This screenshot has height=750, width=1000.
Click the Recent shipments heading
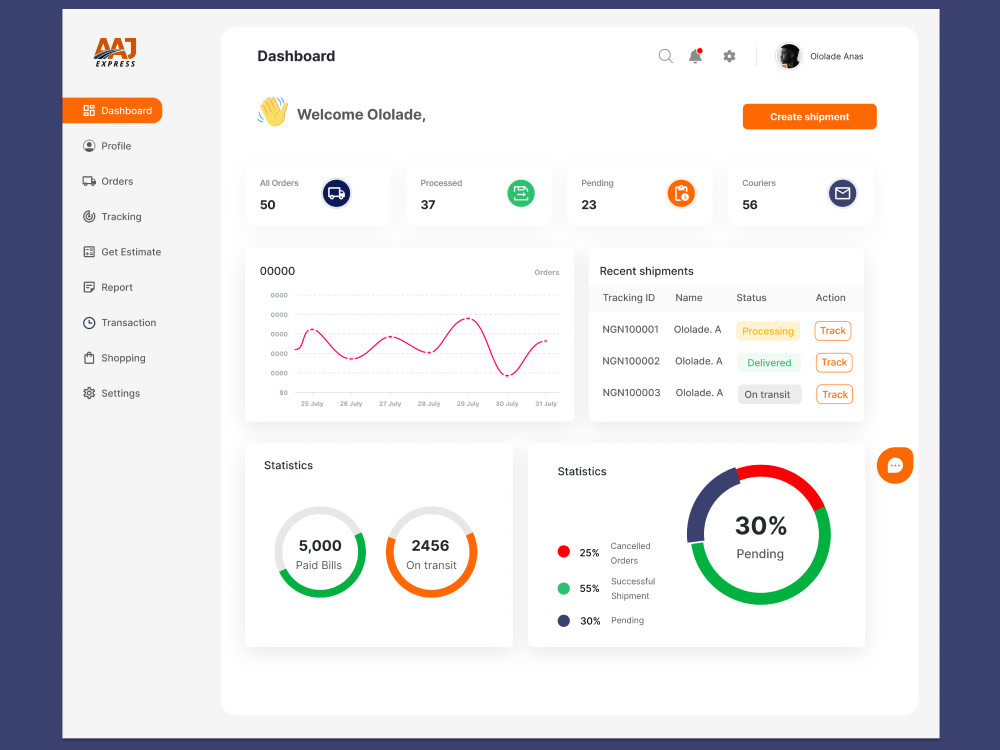coord(646,271)
